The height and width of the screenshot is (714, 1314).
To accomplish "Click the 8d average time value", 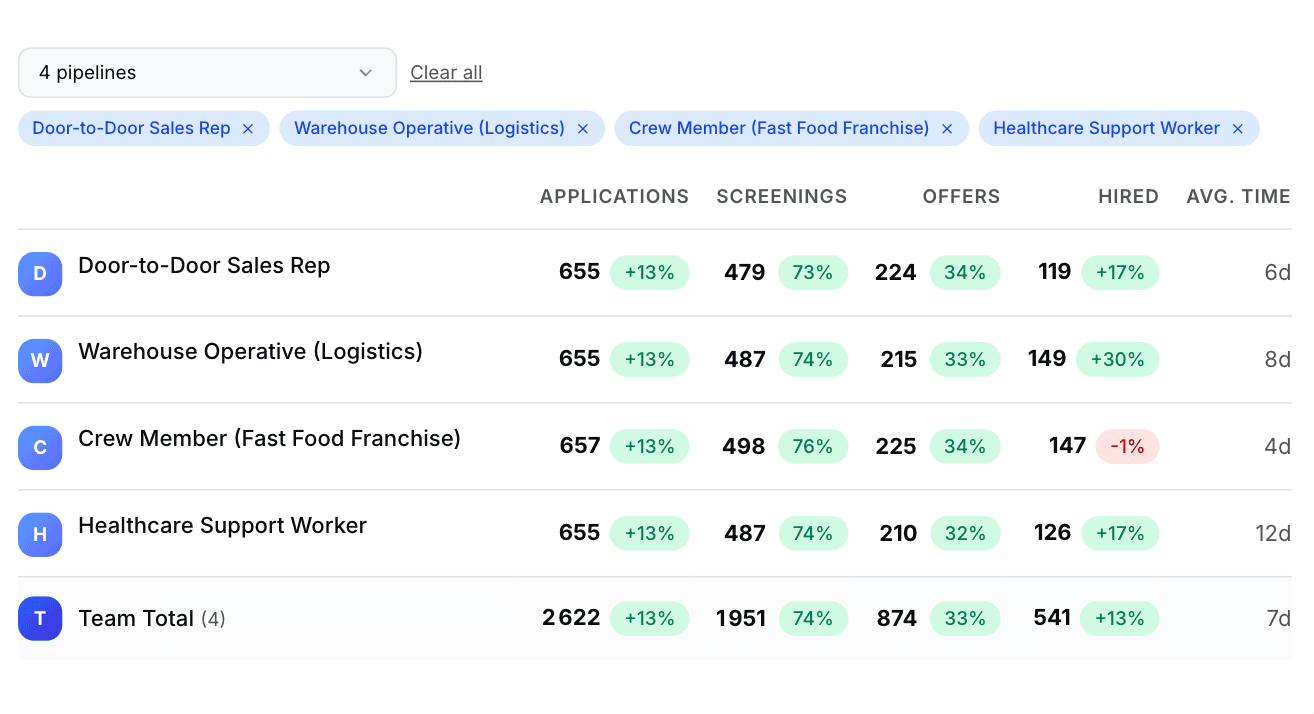I will point(1278,359).
